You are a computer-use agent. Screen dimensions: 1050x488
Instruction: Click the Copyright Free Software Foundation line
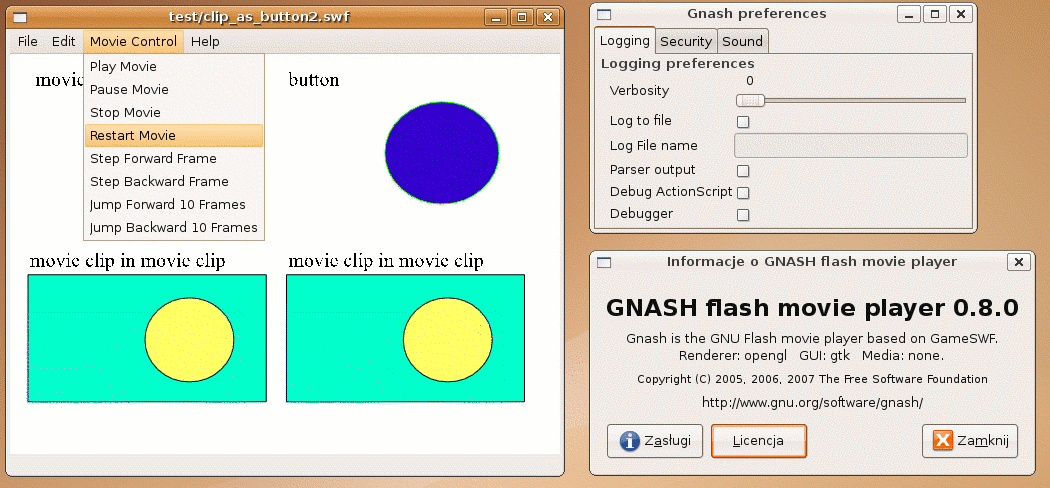(x=812, y=380)
